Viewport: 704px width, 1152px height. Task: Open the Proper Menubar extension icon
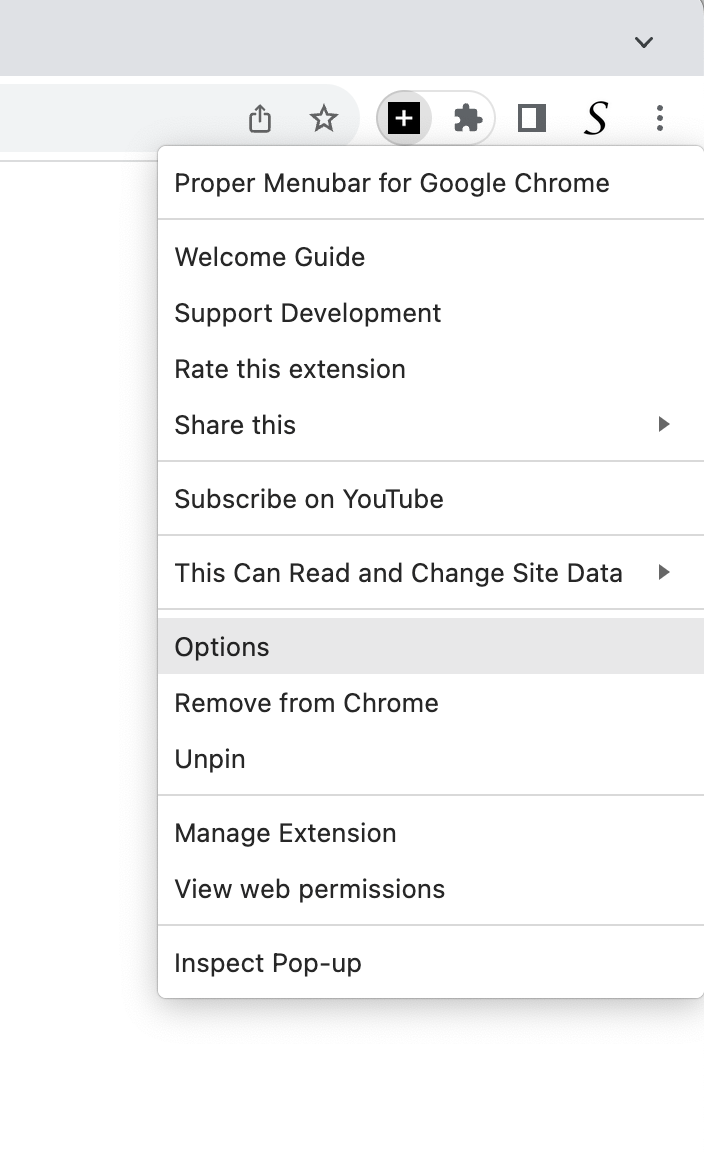coord(404,118)
